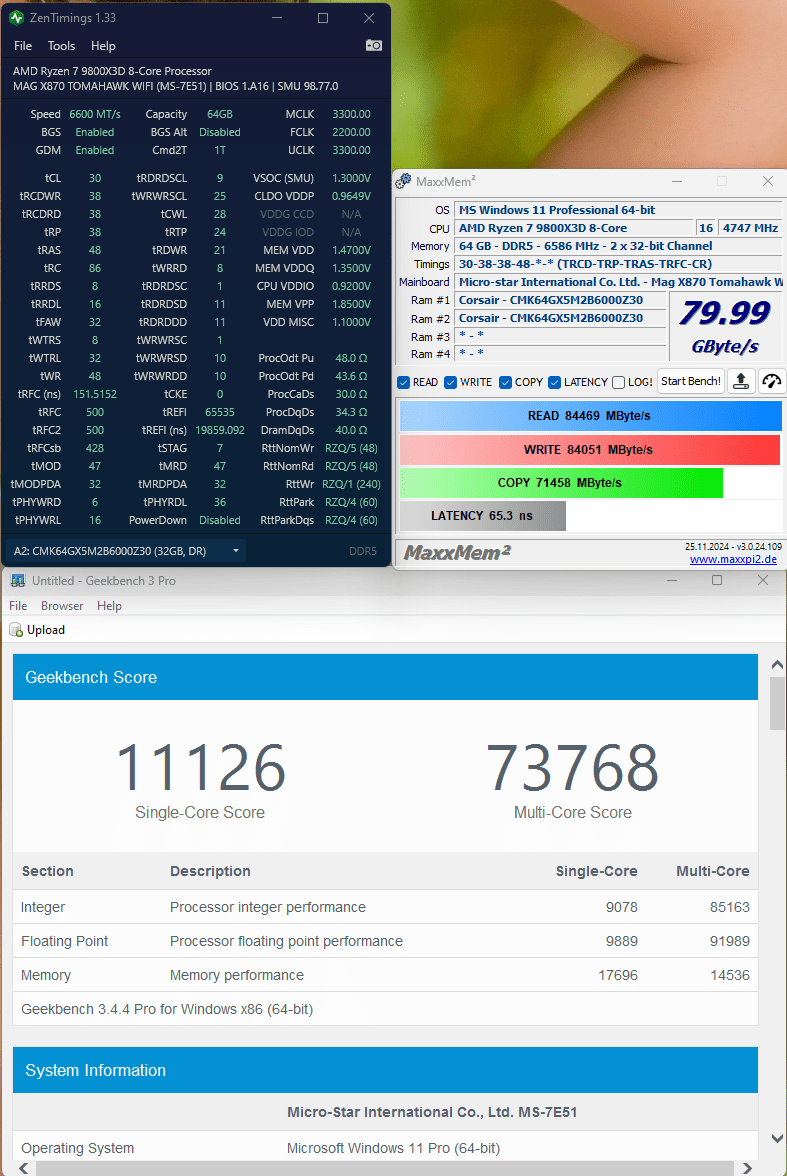
Task: Click the MaxxMem² title bar icon
Action: [x=404, y=181]
